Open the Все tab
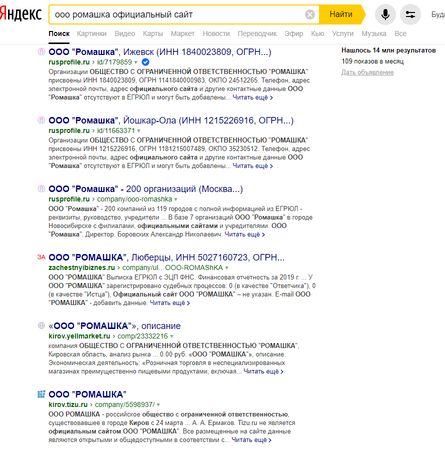 400,34
